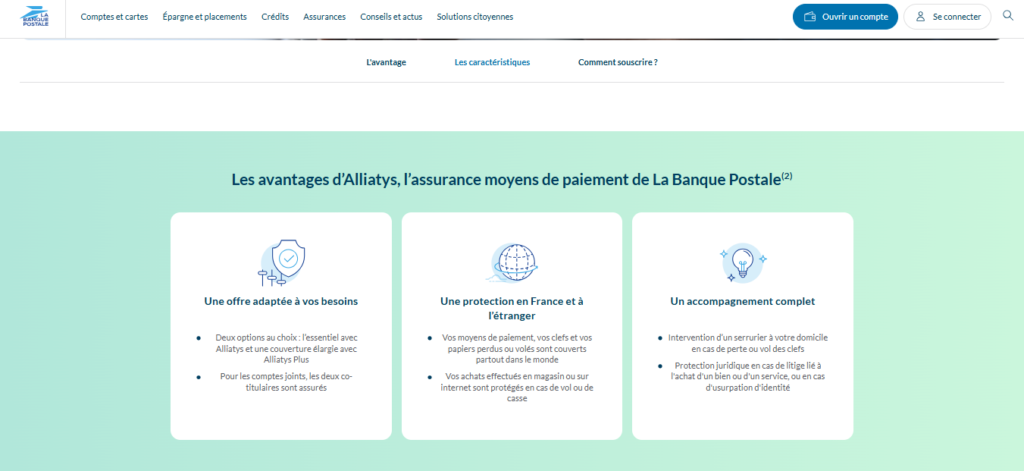
Task: Click the Se connecter button
Action: pos(947,17)
